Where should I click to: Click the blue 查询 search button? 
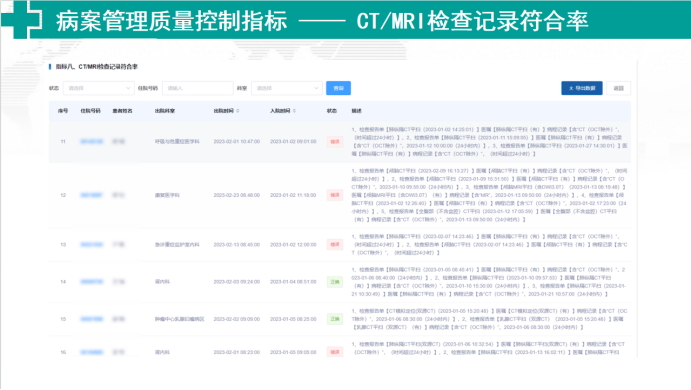[x=338, y=88]
